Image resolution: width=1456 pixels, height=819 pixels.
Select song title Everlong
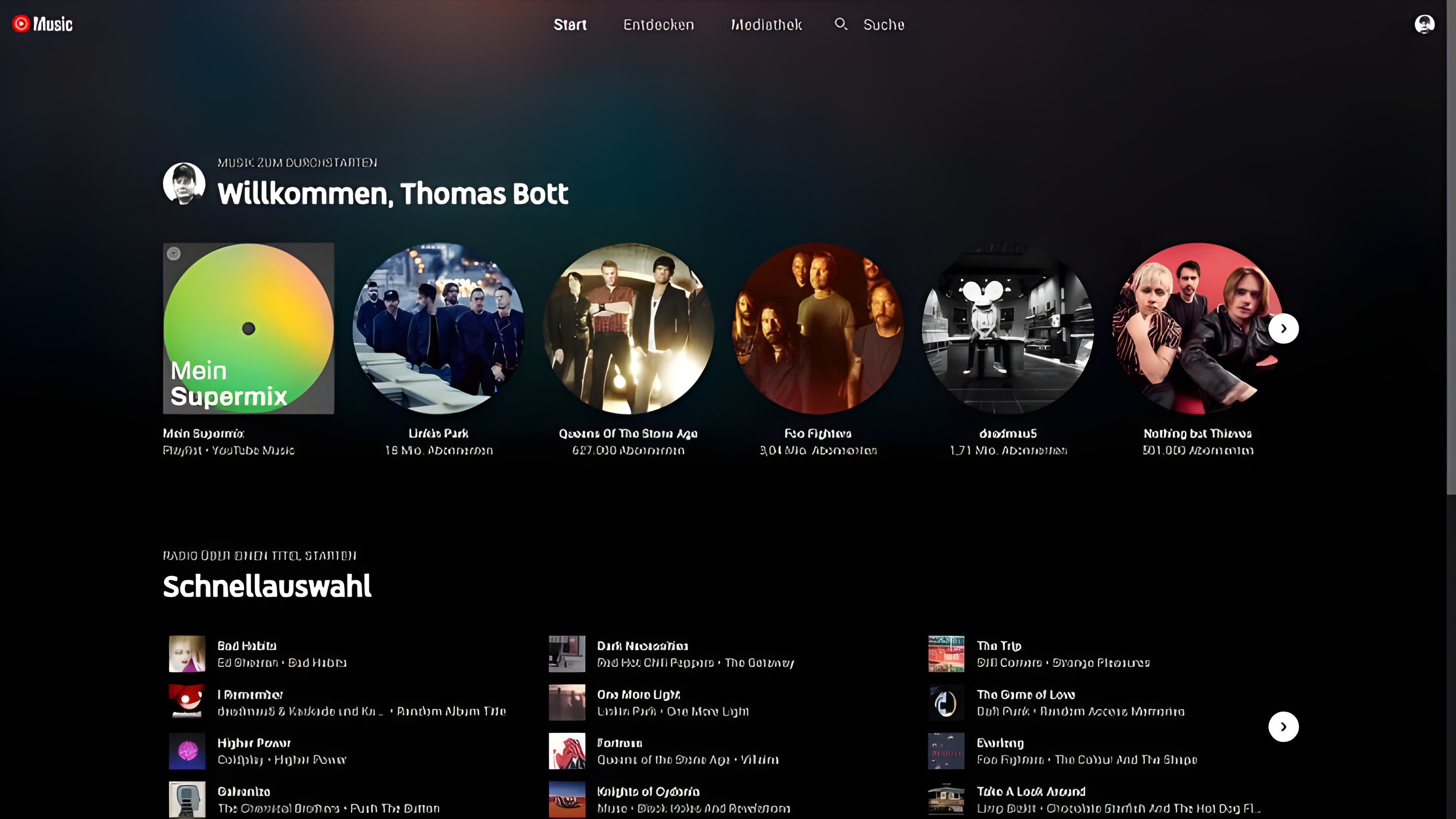(1000, 743)
